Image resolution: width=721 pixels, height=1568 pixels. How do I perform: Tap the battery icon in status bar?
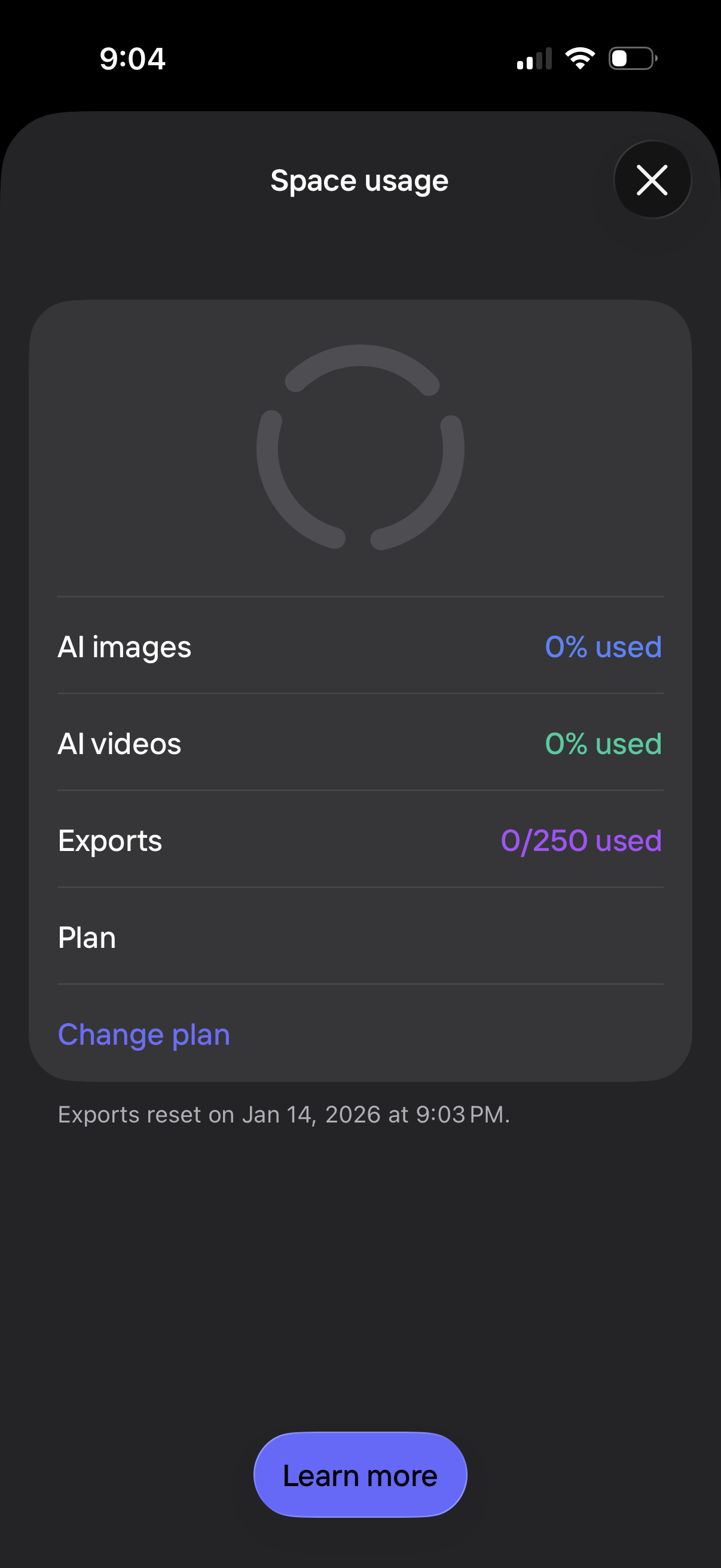tap(633, 59)
